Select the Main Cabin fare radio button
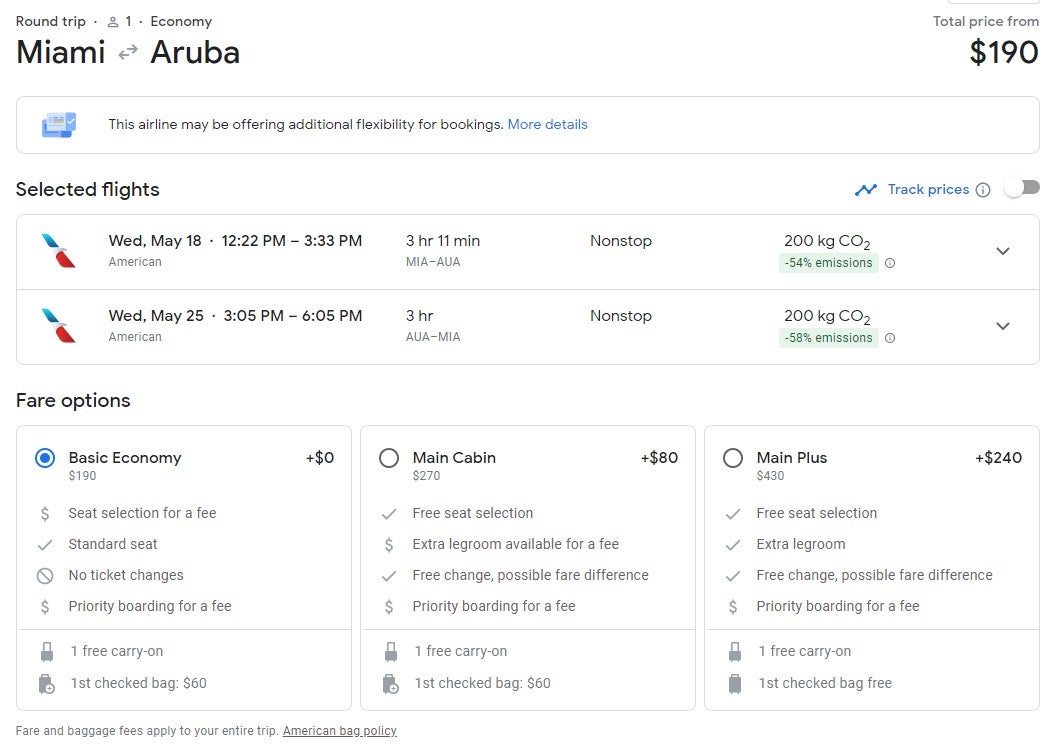Screen dimensions: 1054x748 point(389,458)
